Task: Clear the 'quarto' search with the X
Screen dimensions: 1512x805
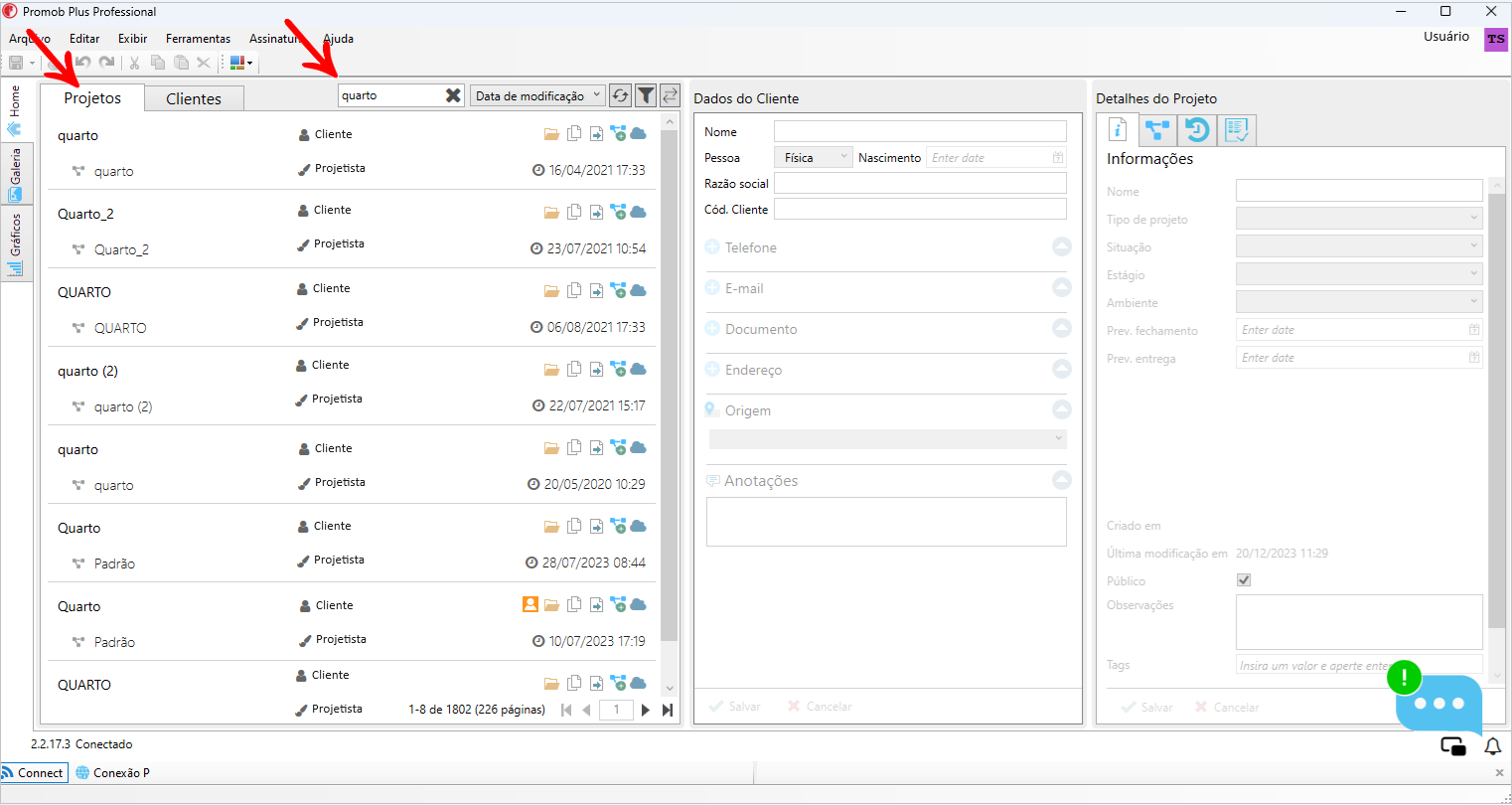Action: click(x=453, y=95)
